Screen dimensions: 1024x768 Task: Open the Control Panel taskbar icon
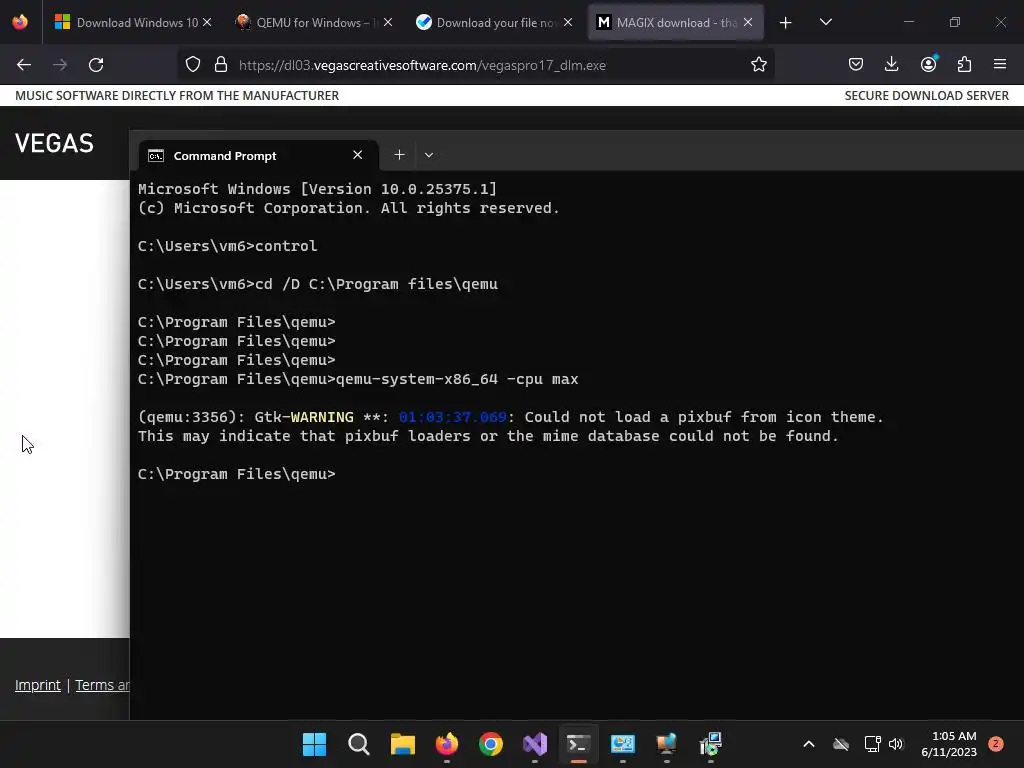(622, 744)
